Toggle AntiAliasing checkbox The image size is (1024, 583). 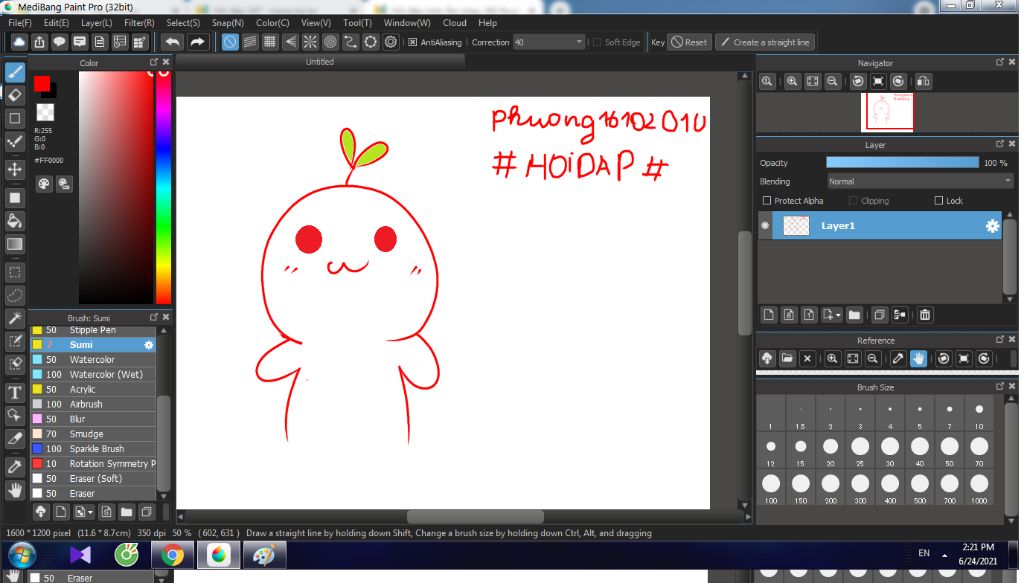click(x=413, y=42)
